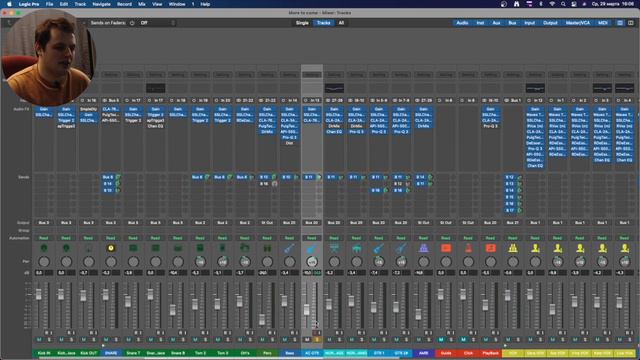The width and height of the screenshot is (640, 360).
Task: Unmute the Click channel
Action: [x=463, y=340]
